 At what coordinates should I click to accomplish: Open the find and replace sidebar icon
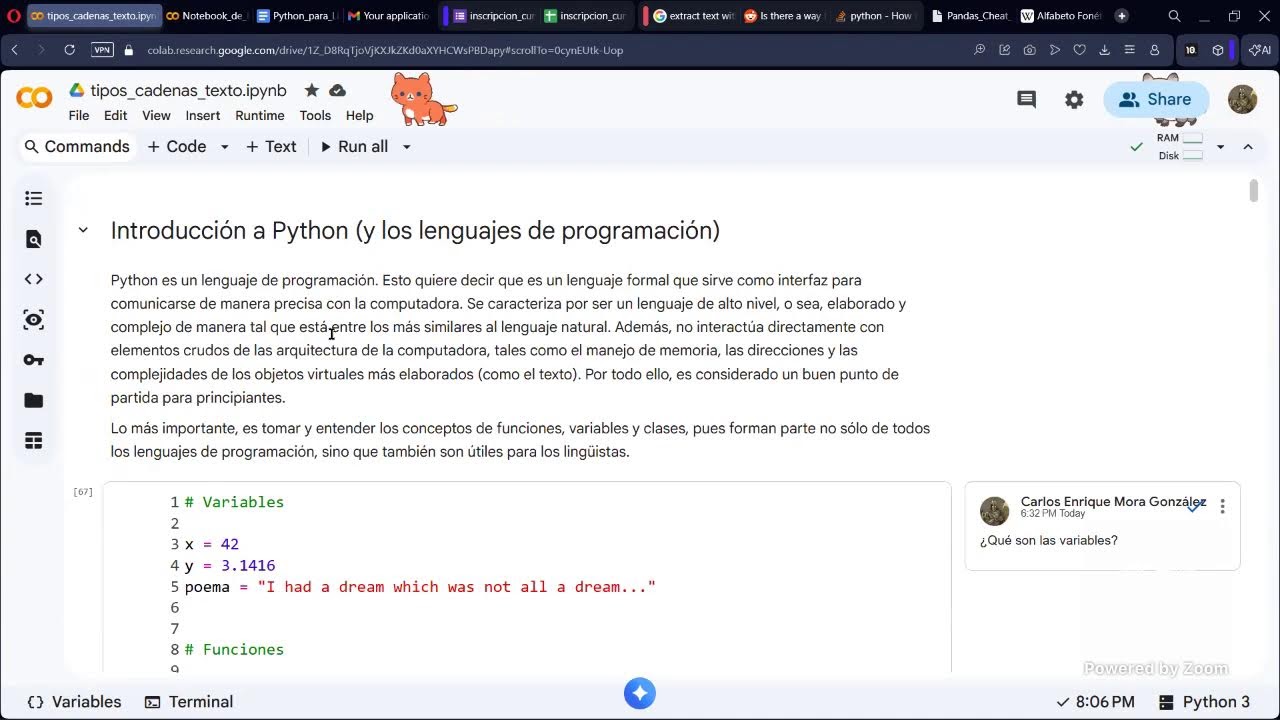point(33,239)
